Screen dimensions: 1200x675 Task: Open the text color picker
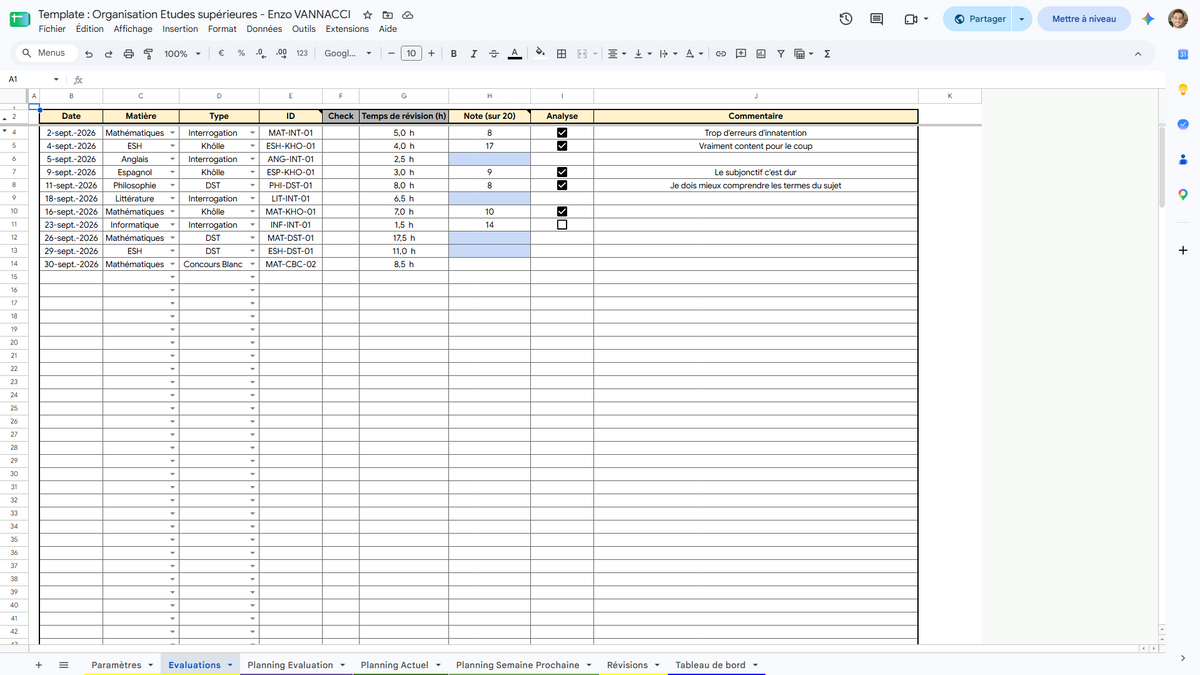pyautogui.click(x=514, y=54)
